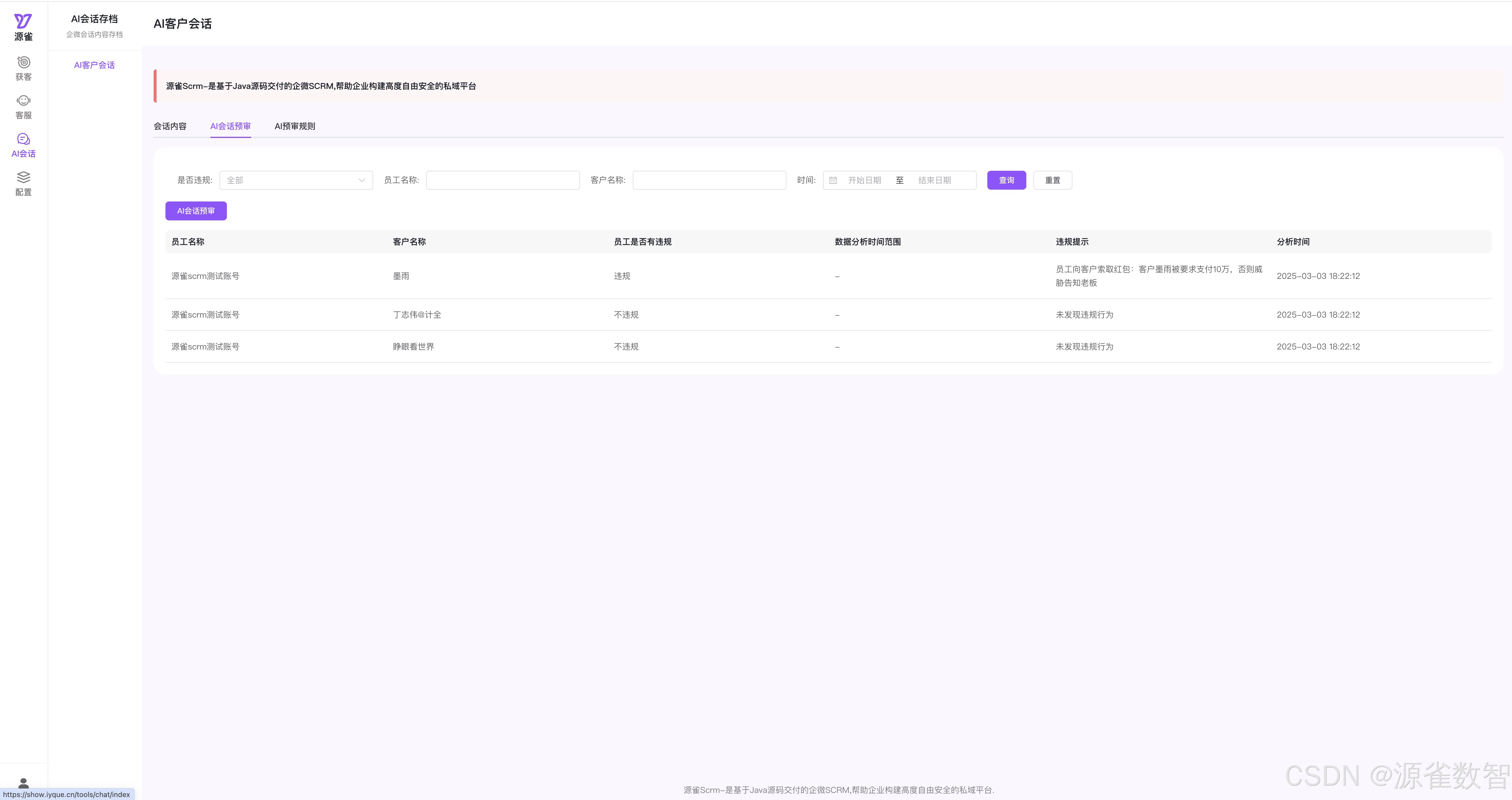
Task: Click the 查询 search button
Action: pos(1007,180)
